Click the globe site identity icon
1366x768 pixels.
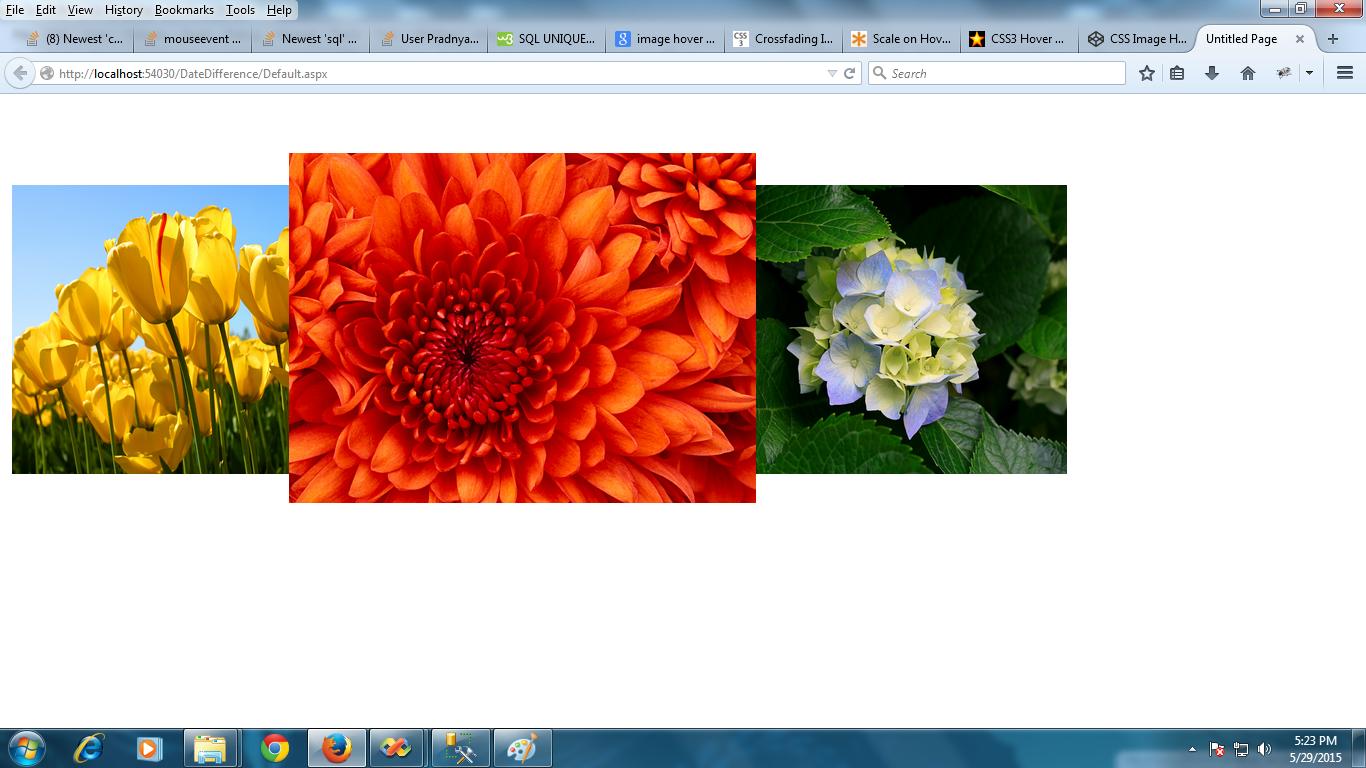point(46,73)
